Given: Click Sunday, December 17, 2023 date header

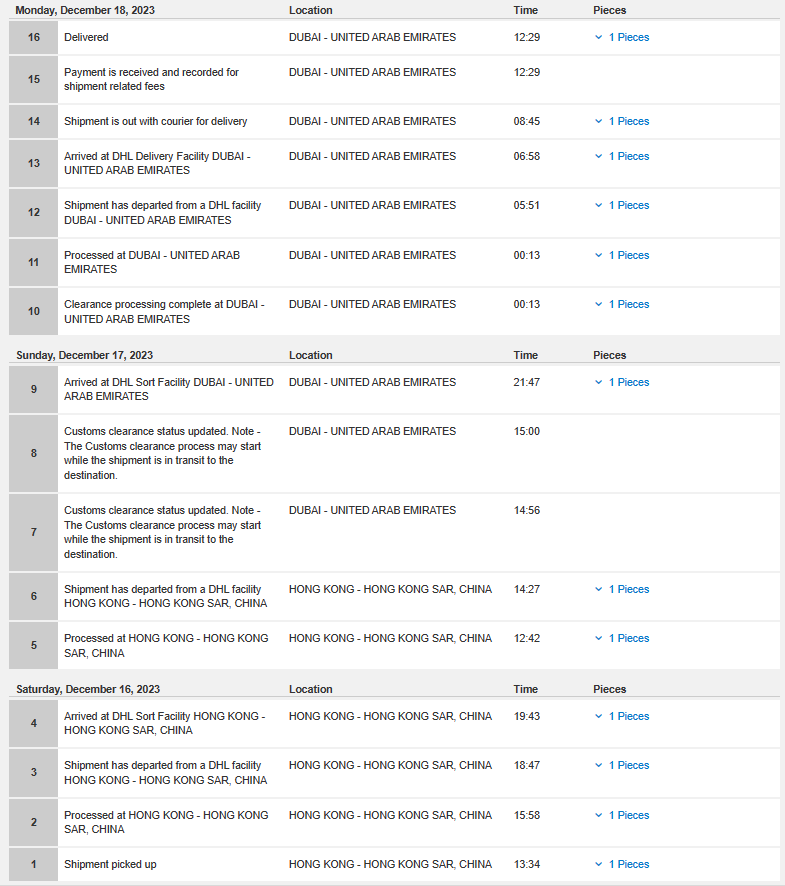Looking at the screenshot, I should (x=85, y=355).
